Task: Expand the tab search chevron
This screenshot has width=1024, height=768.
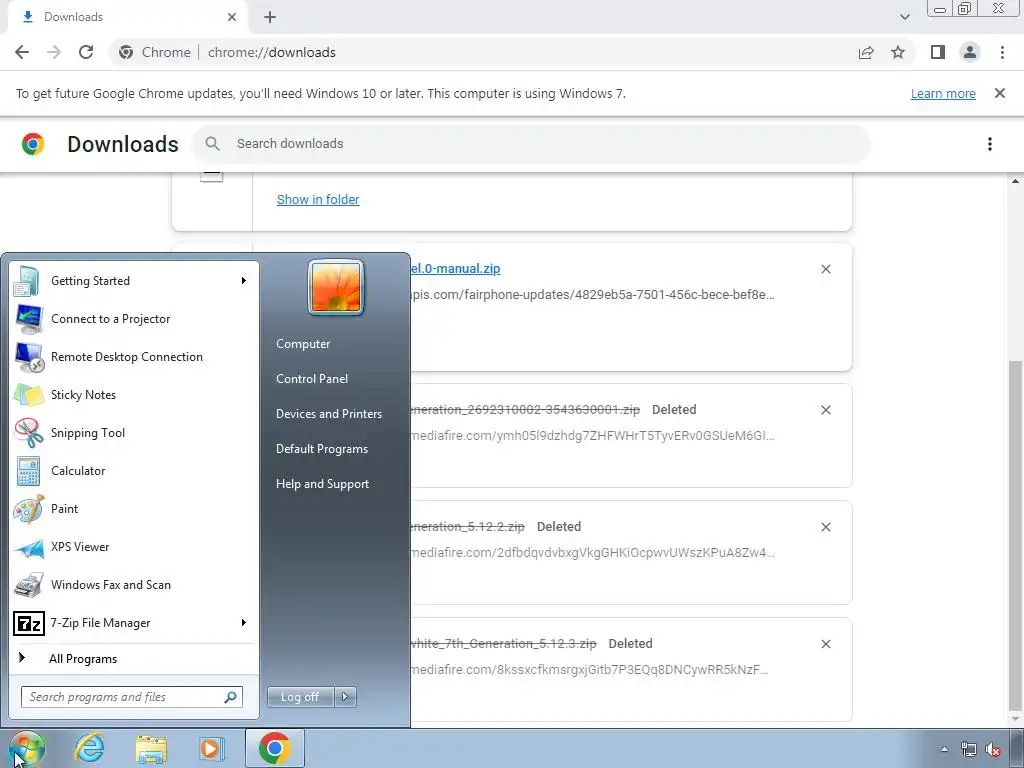Action: point(904,17)
